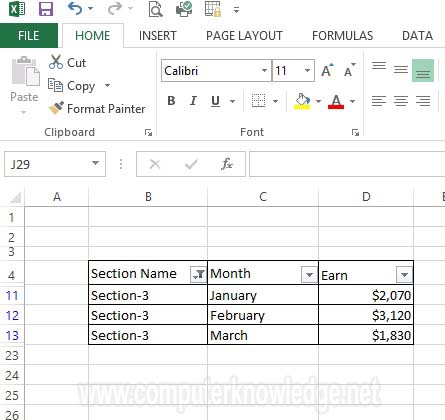Toggle Center alignment

(401, 101)
